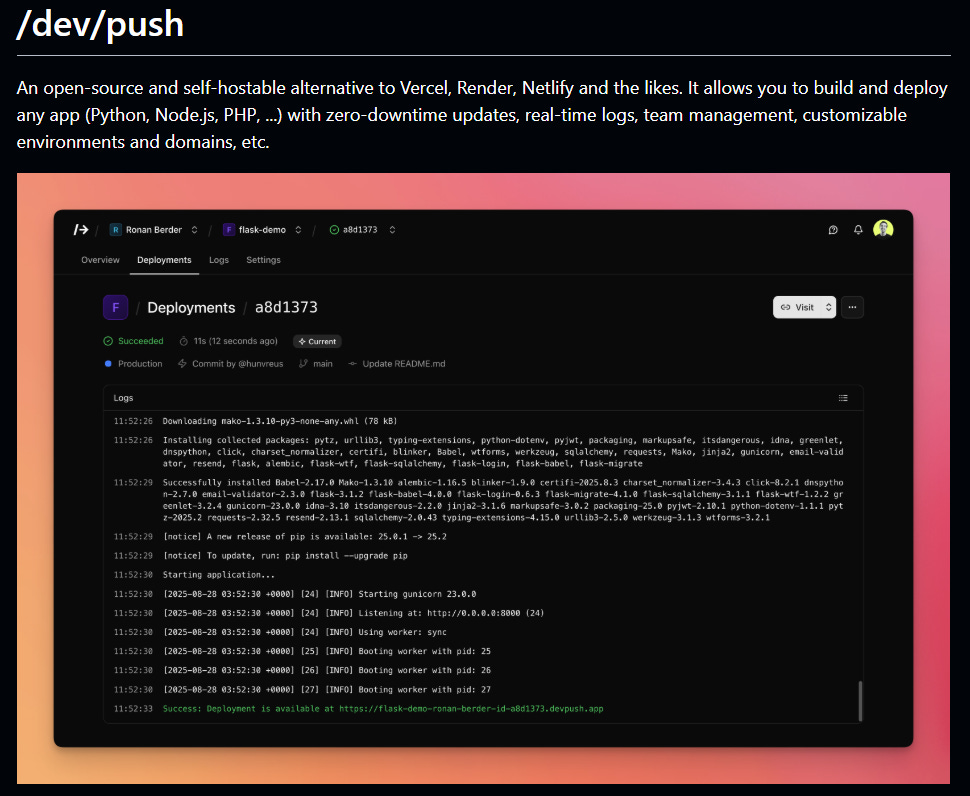Click the stopwatch duration icon
Viewport: 970px width, 796px height.
tap(184, 341)
